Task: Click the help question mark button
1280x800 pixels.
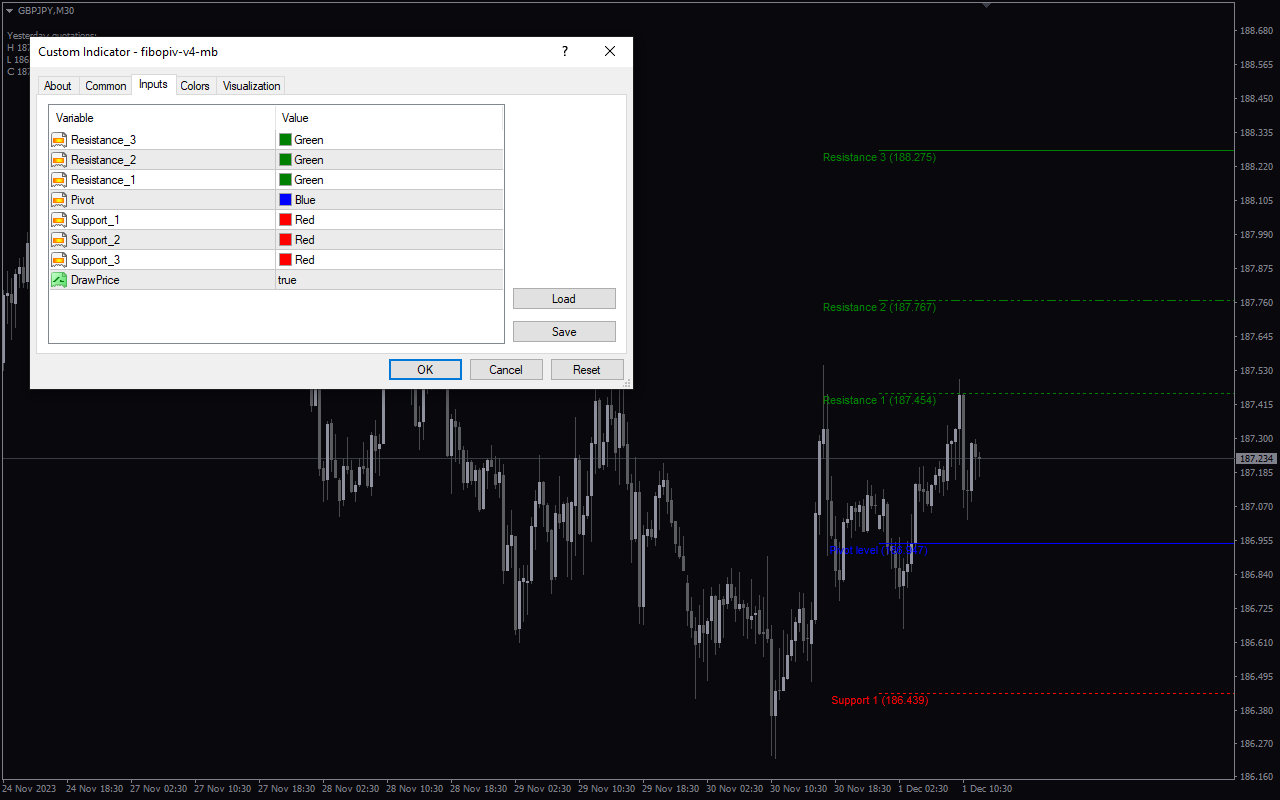Action: tap(565, 51)
